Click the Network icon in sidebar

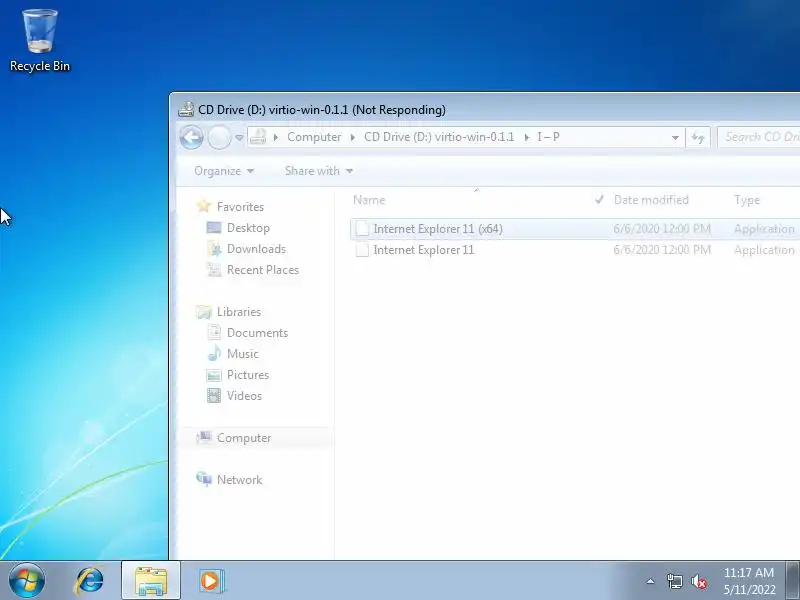tap(204, 479)
